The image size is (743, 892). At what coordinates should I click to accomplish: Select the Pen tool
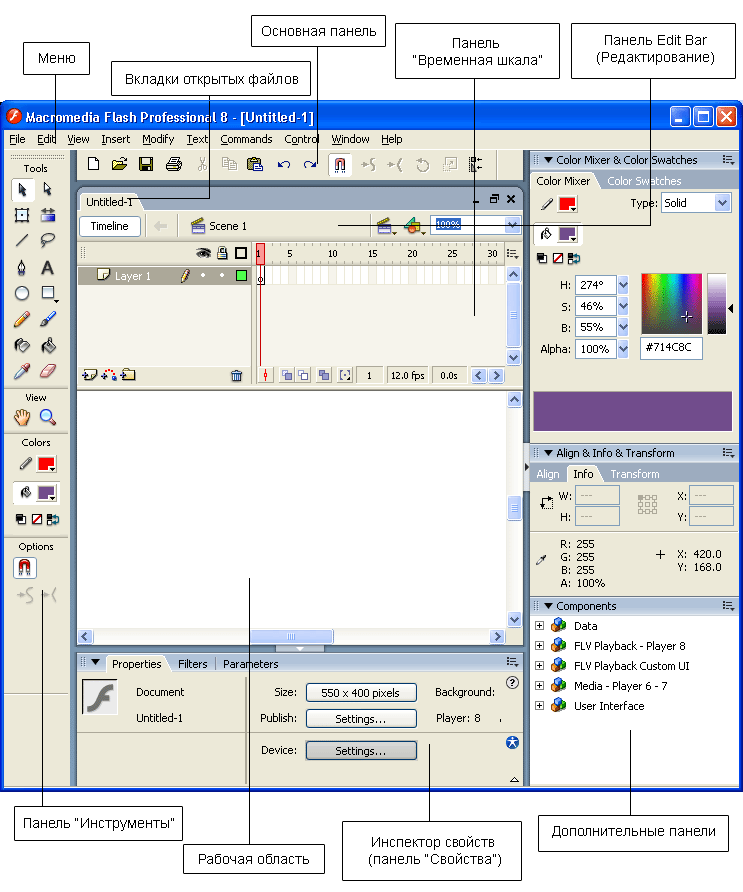point(22,267)
